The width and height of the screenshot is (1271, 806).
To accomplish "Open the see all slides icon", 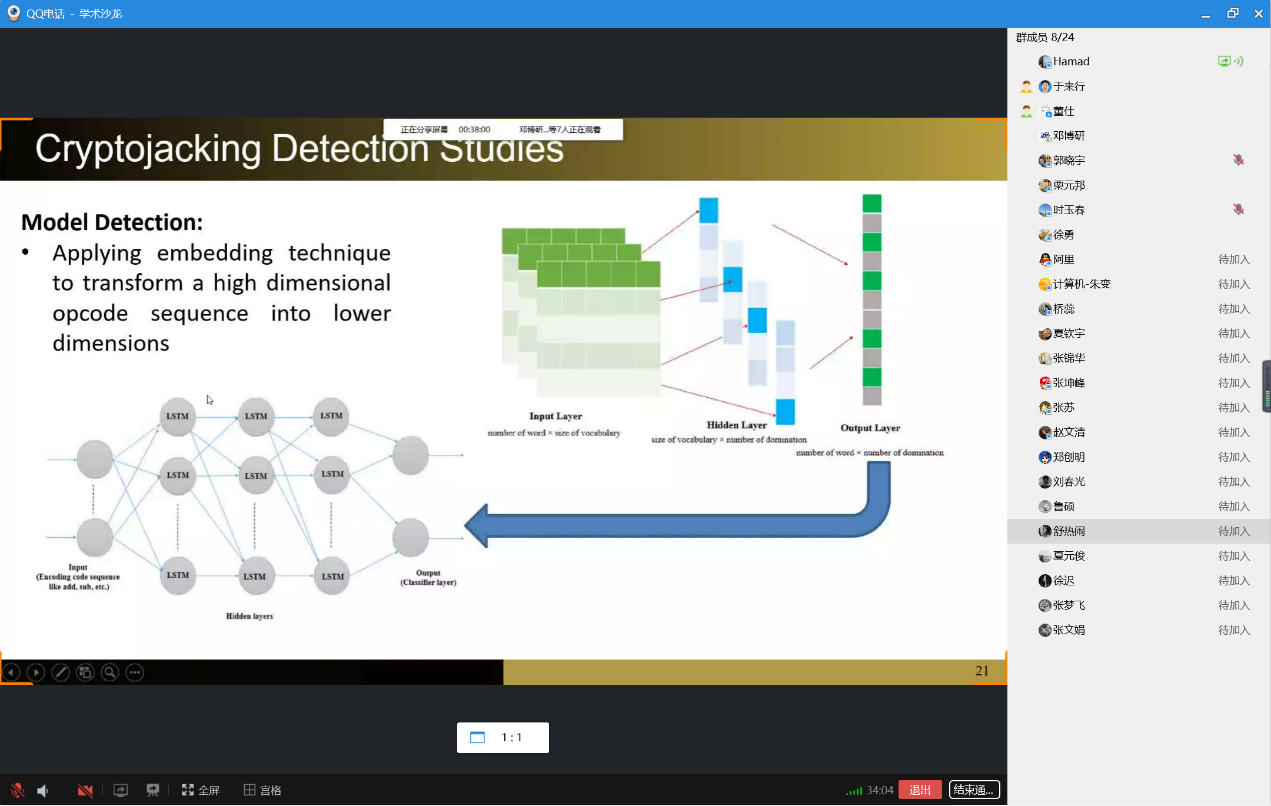I will pyautogui.click(x=85, y=672).
